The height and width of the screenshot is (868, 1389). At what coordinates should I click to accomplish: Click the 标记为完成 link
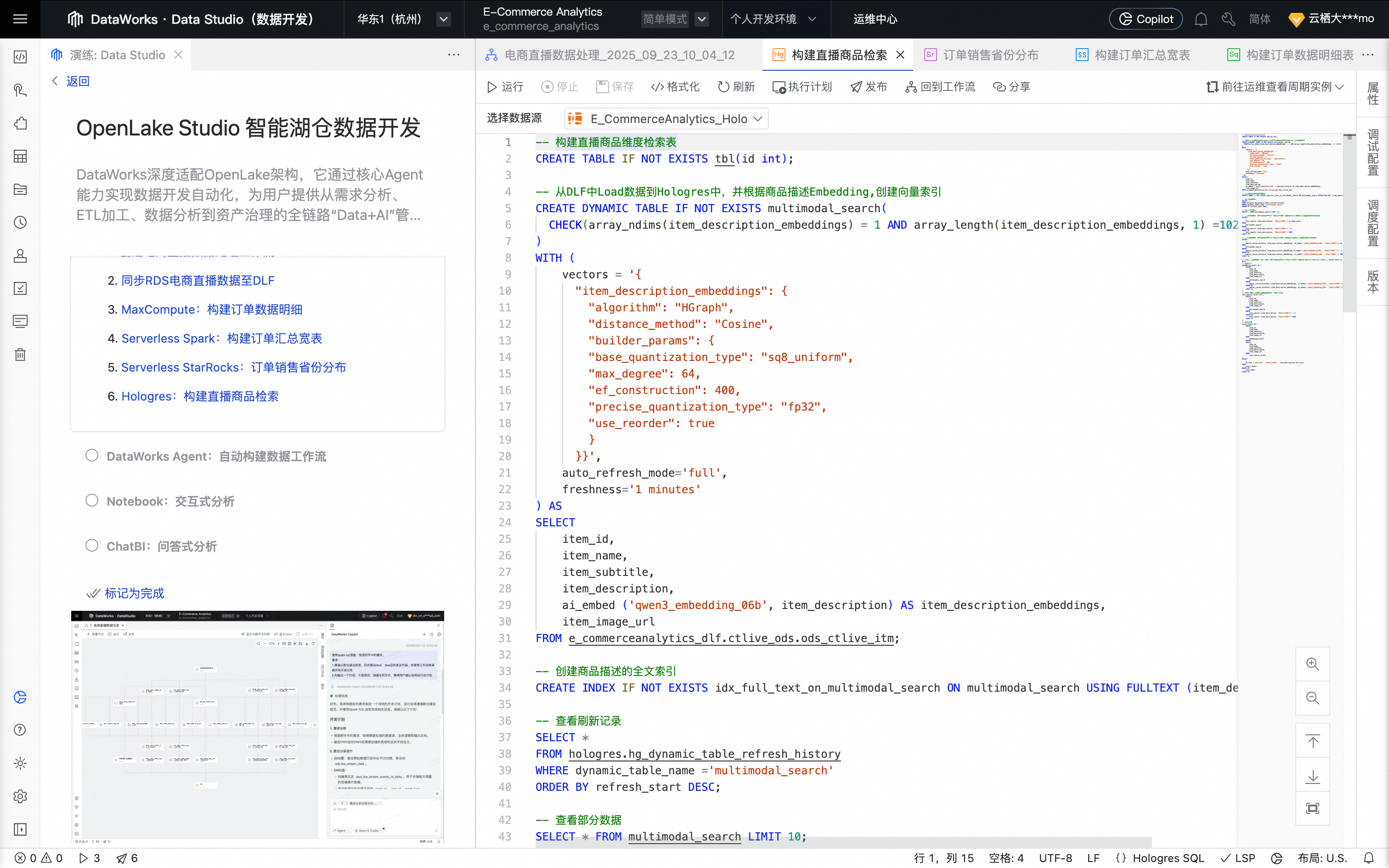click(133, 593)
